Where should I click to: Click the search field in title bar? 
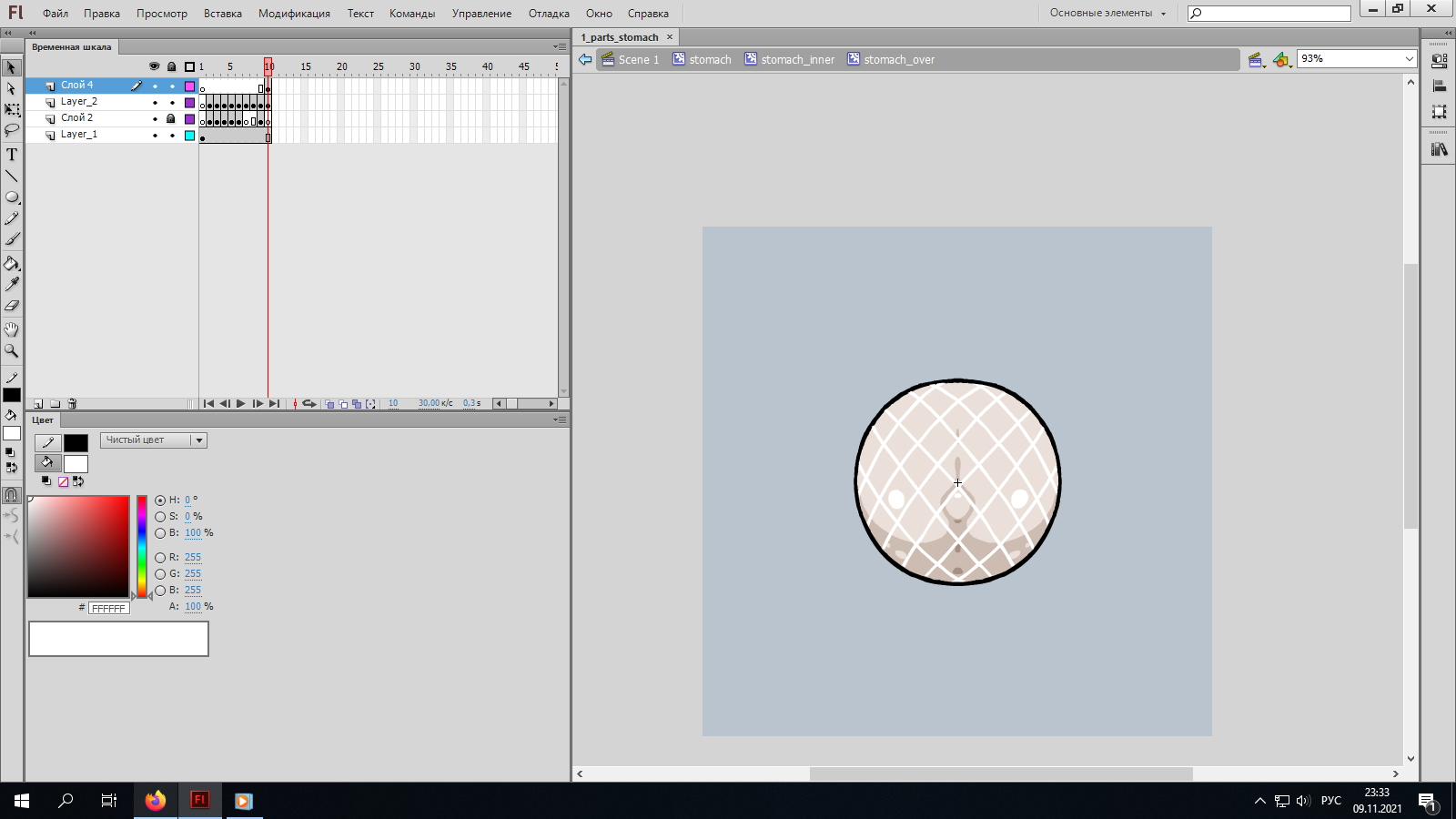coord(1269,13)
